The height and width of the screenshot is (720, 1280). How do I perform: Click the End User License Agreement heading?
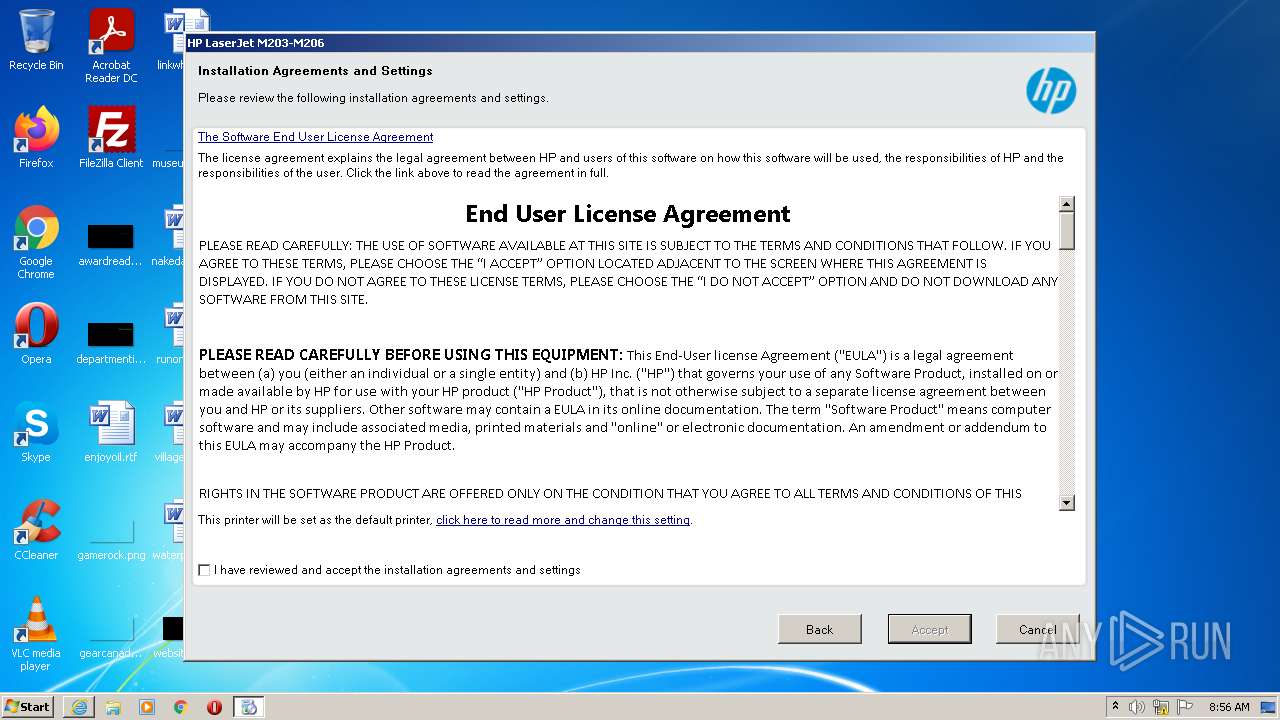click(x=628, y=214)
